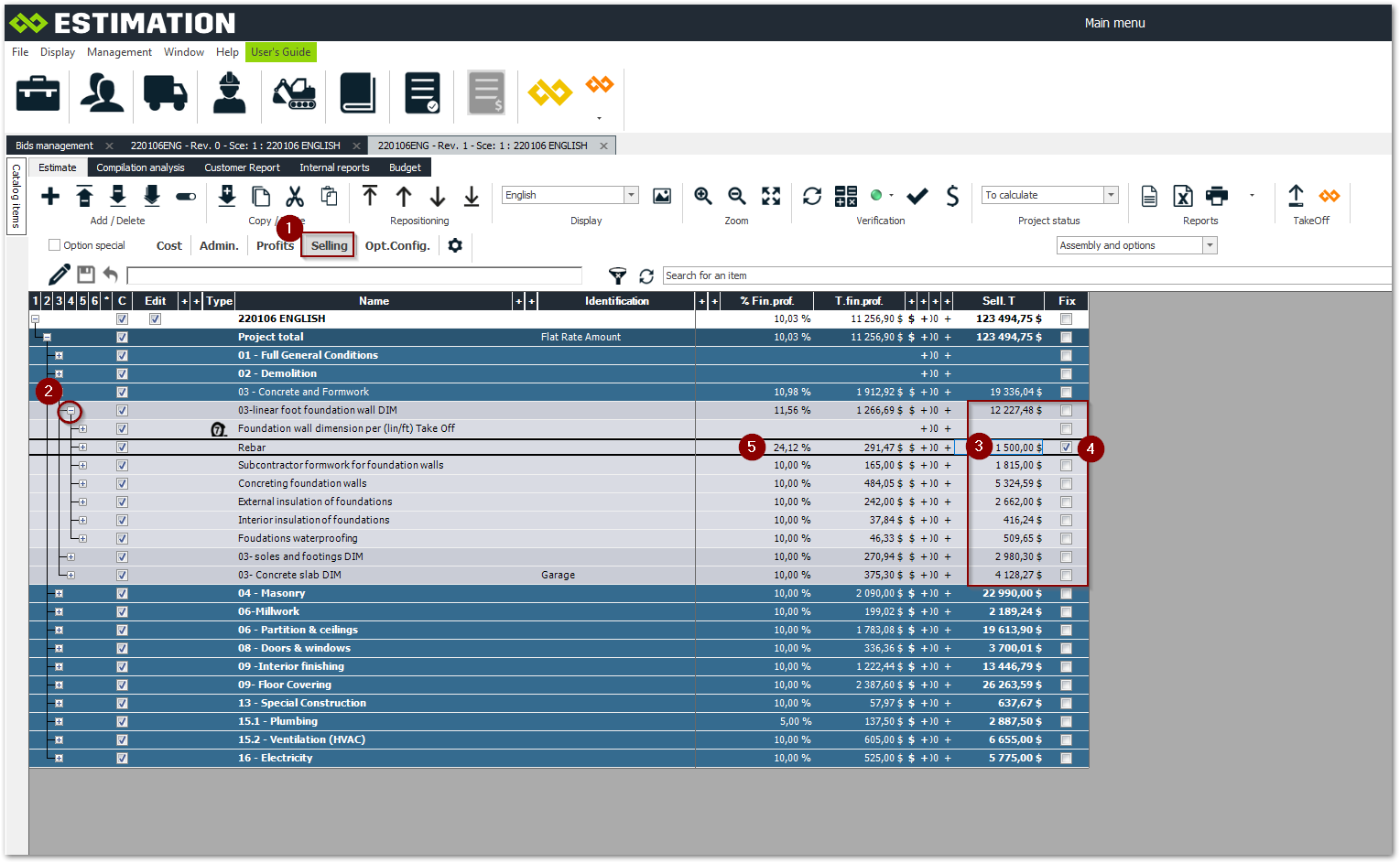Uncheck the Fix checkbox on Rebar row
The image size is (1400, 863).
[1066, 448]
